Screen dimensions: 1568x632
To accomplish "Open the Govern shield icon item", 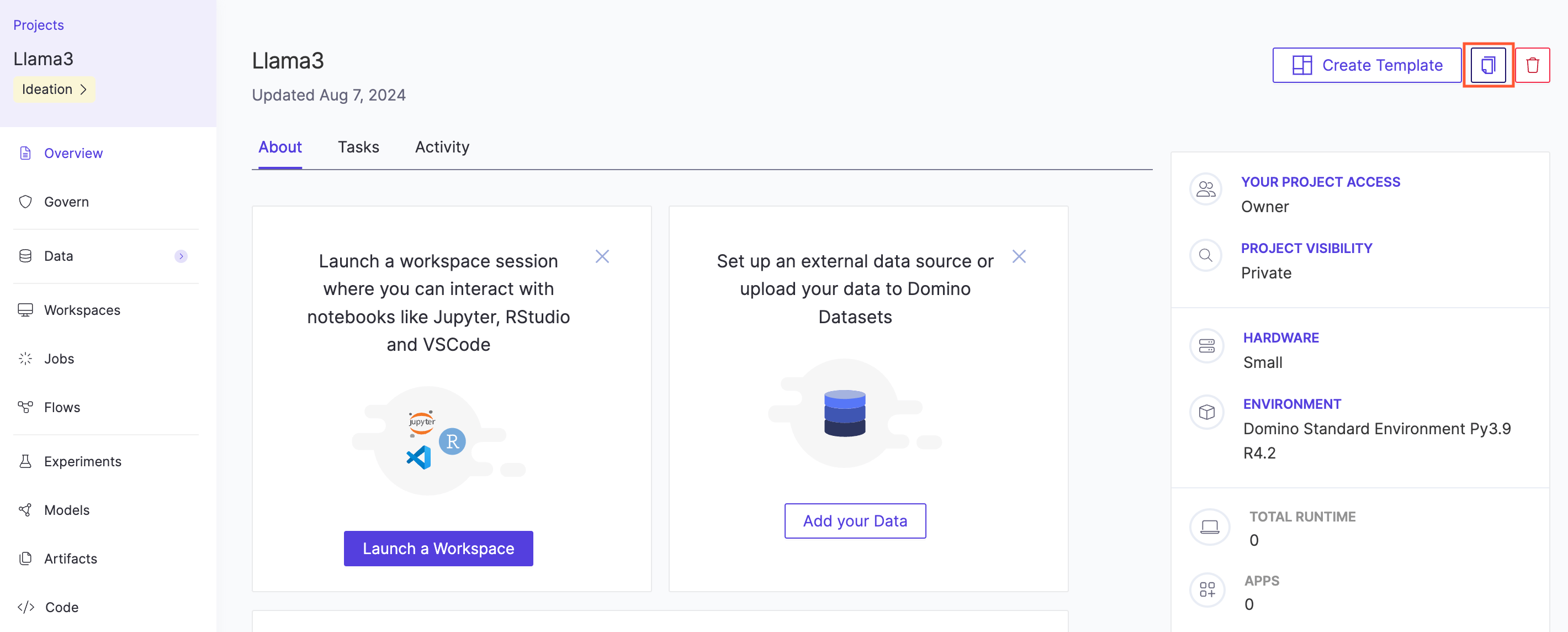I will pyautogui.click(x=25, y=202).
